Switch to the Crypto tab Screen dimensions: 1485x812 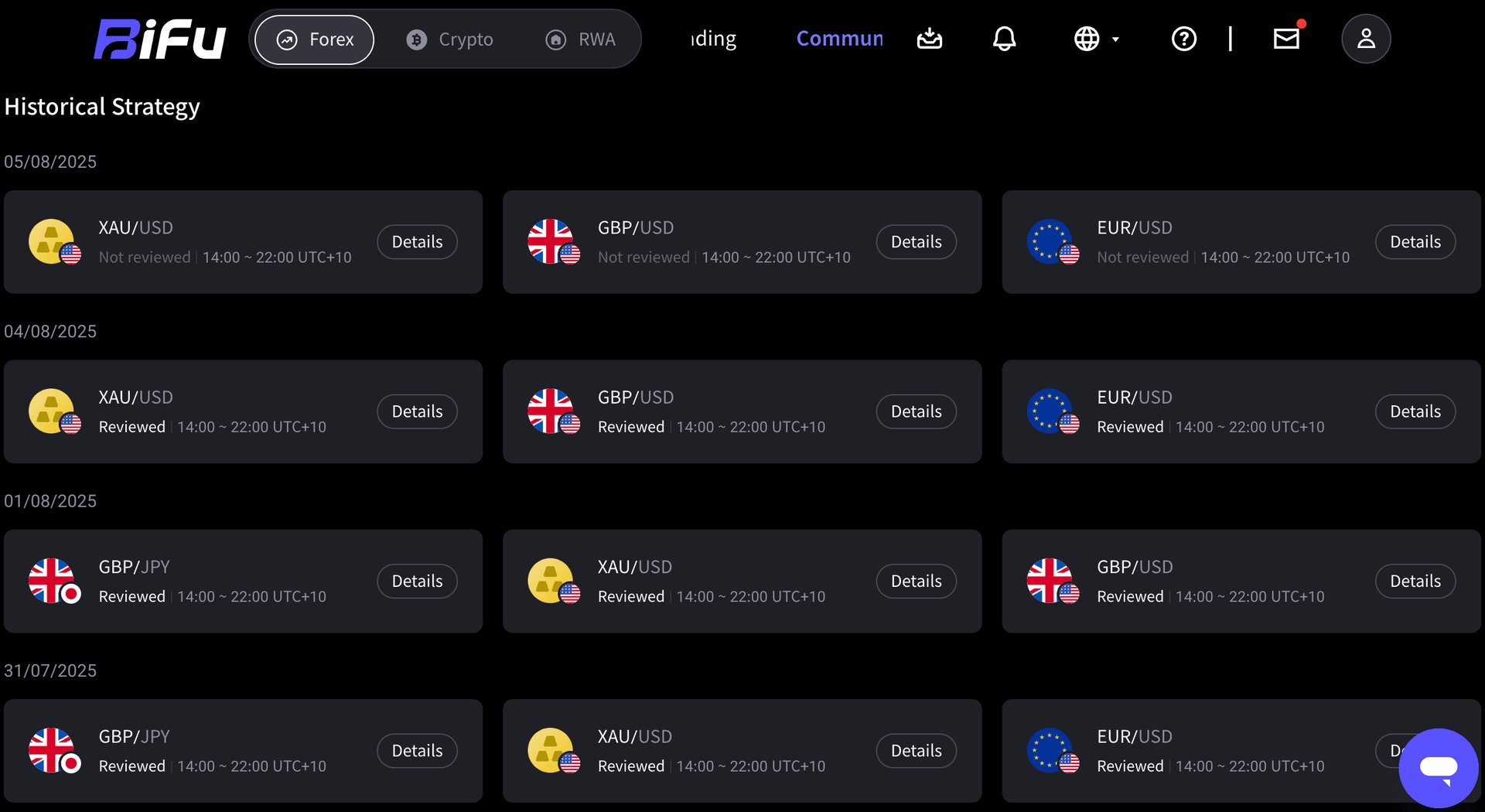[x=449, y=39]
